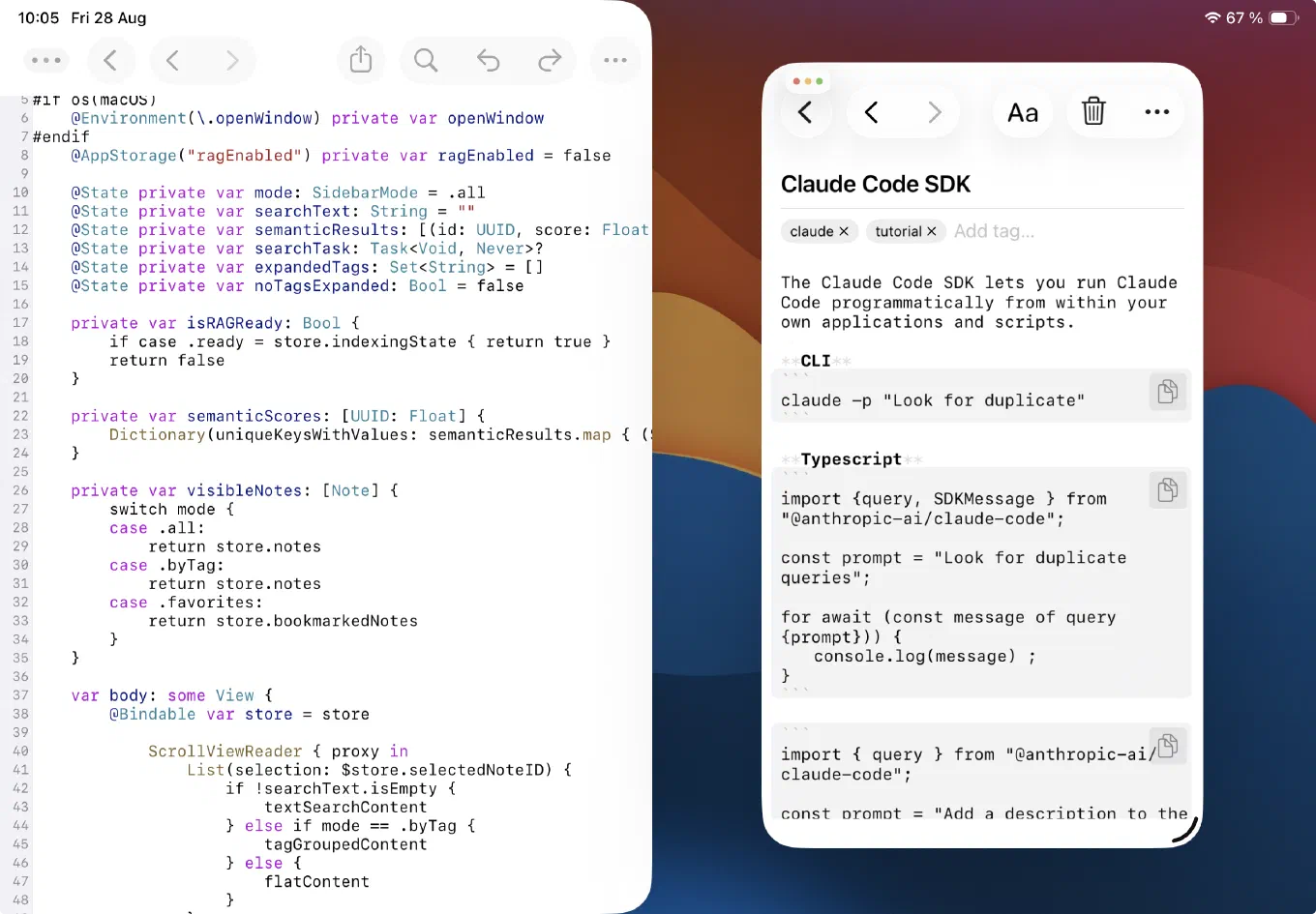
Task: Copy the last code block importing query
Action: [x=1168, y=746]
